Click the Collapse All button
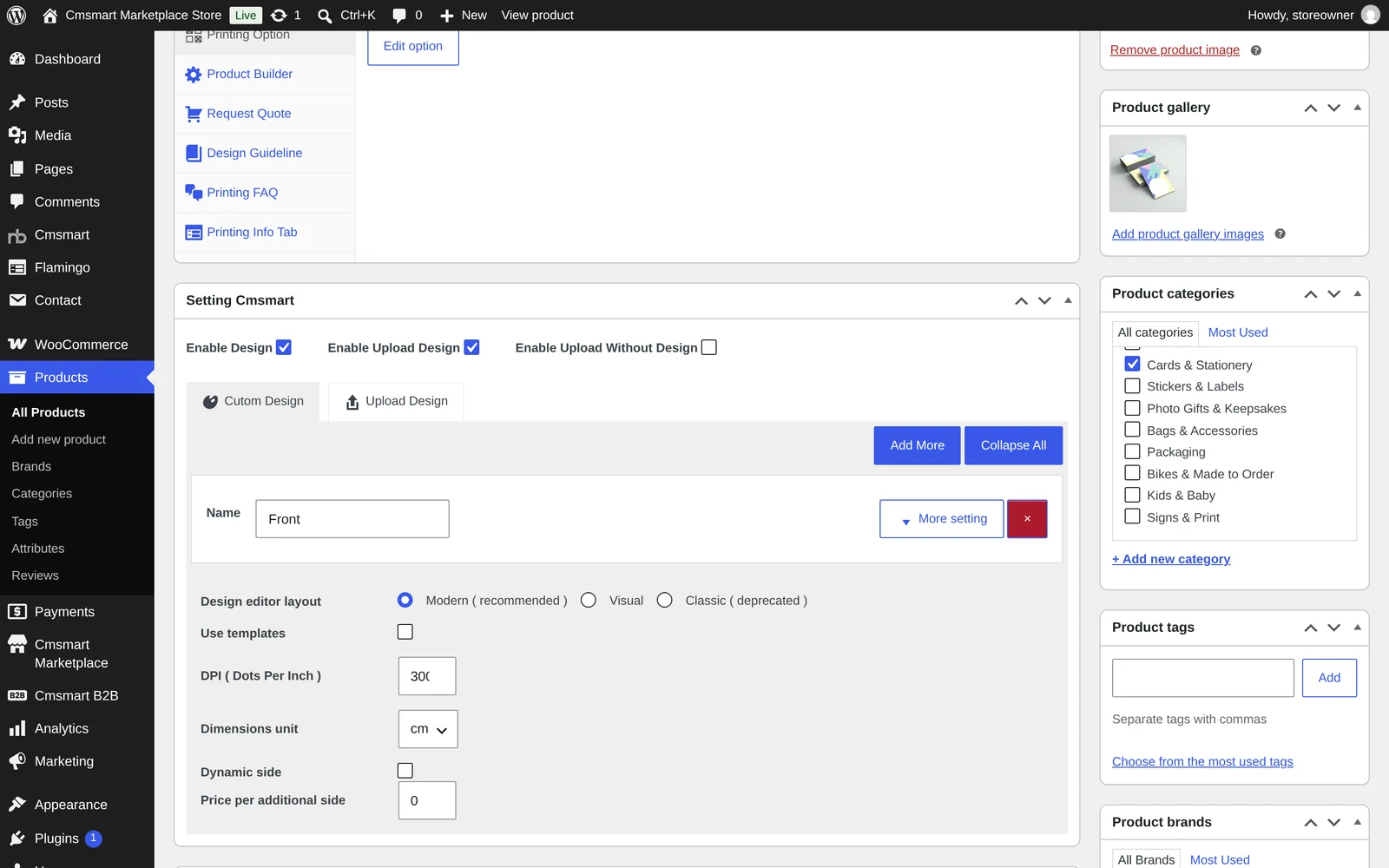 point(1014,445)
